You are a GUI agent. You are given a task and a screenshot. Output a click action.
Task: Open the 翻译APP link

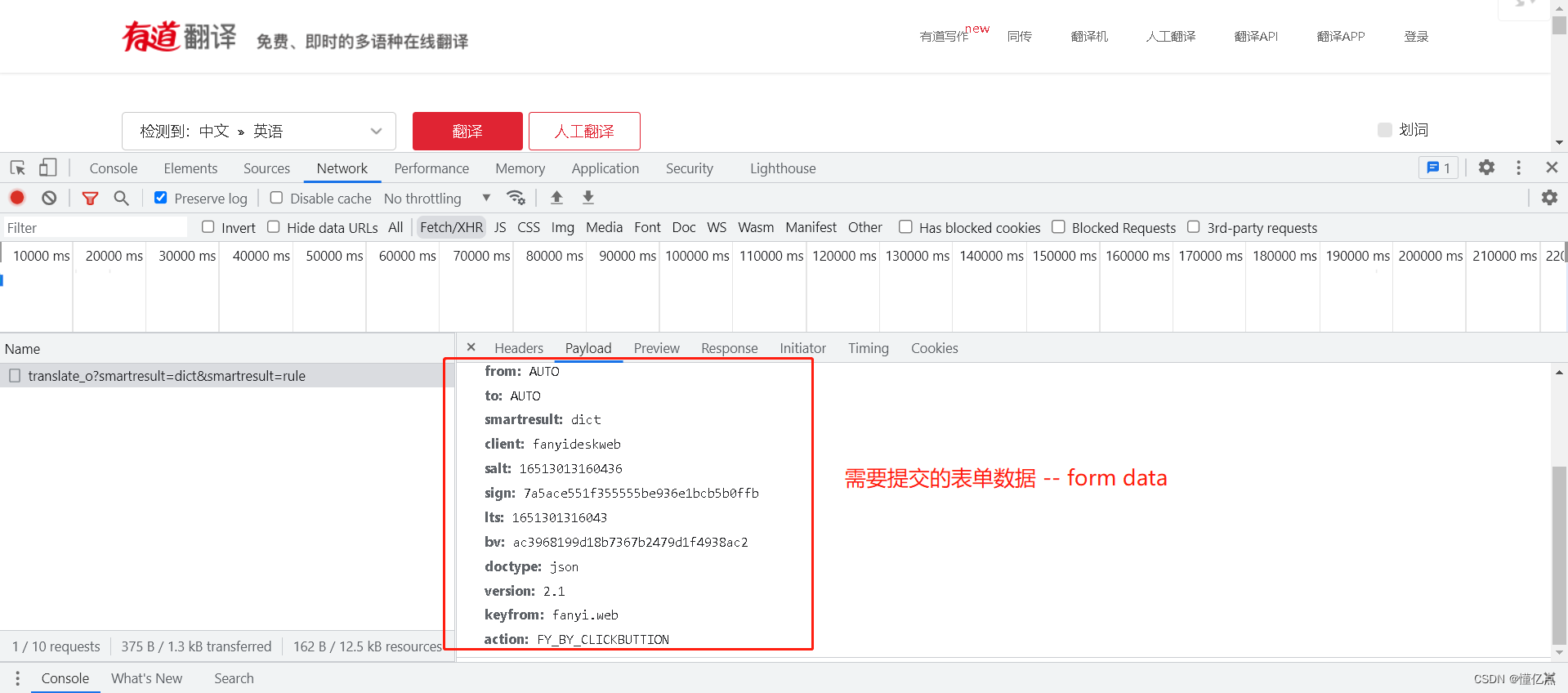[1341, 37]
